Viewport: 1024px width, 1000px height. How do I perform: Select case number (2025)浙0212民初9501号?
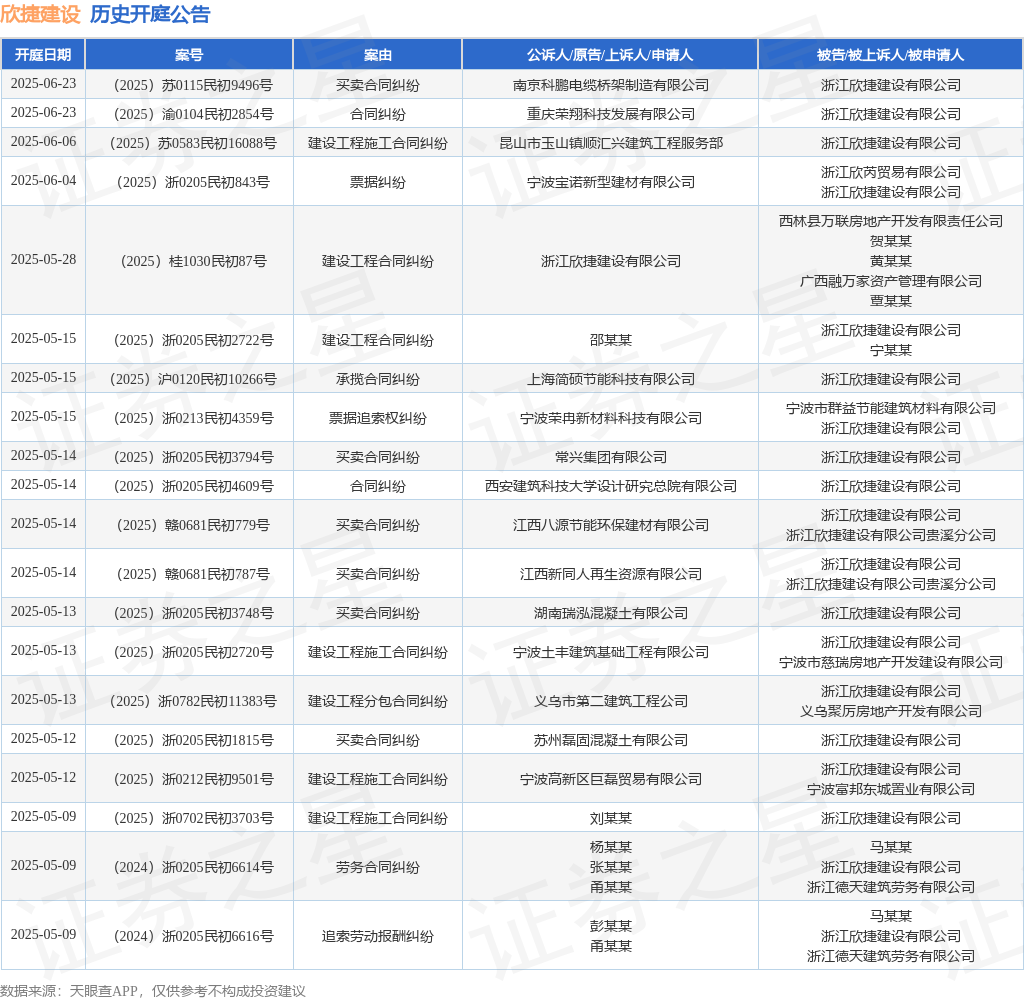(189, 779)
